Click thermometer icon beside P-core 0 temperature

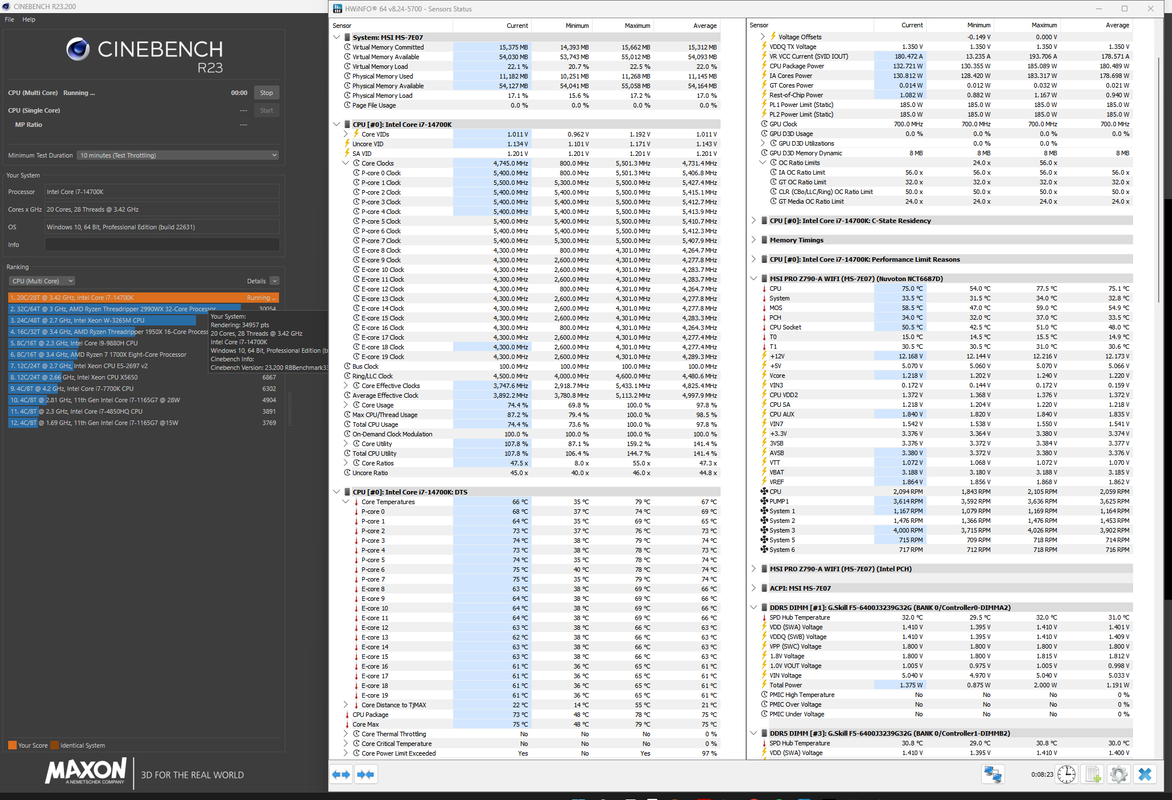tap(356, 511)
